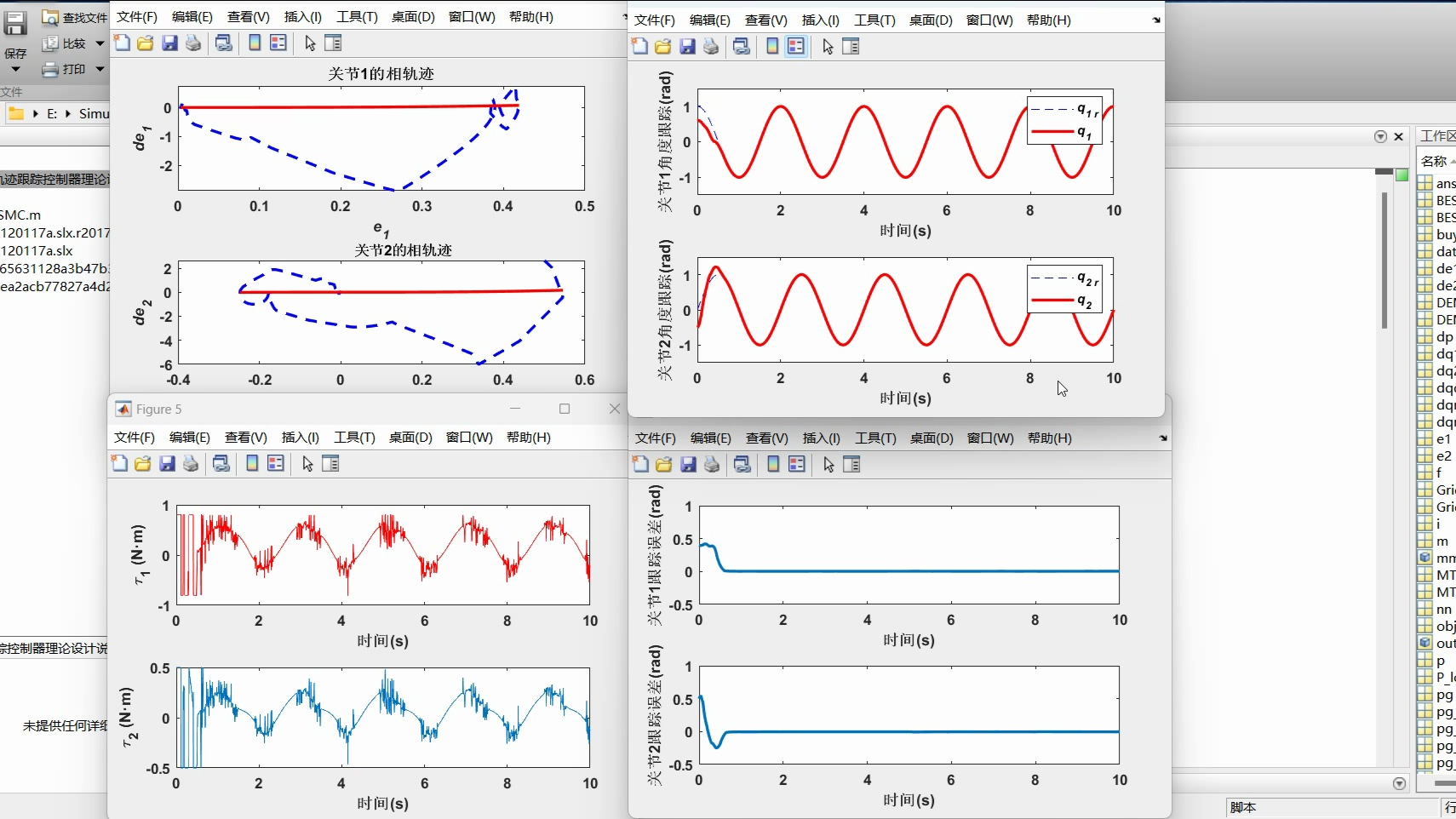The height and width of the screenshot is (819, 1456).
Task: Toggle Edit Plot arrow in tracking error figure
Action: (828, 464)
